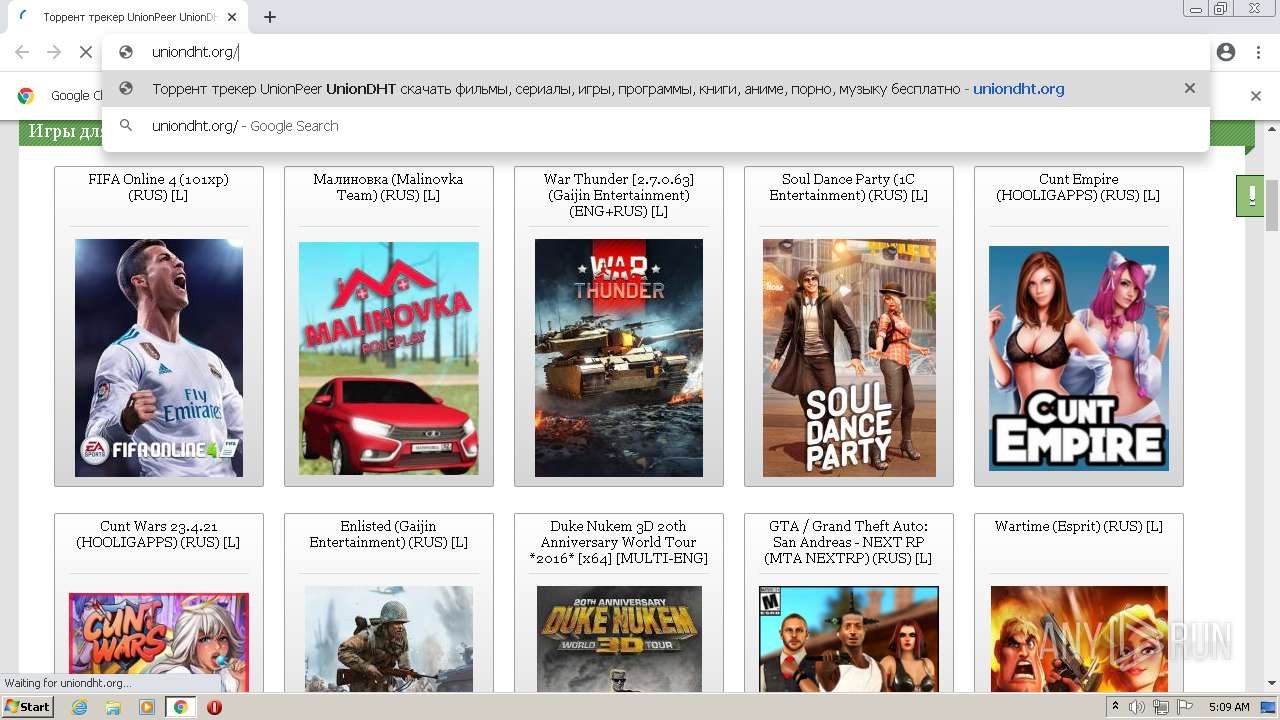This screenshot has width=1280, height=720.
Task: Open the Duke Nukem World Tour cover
Action: tap(619, 639)
